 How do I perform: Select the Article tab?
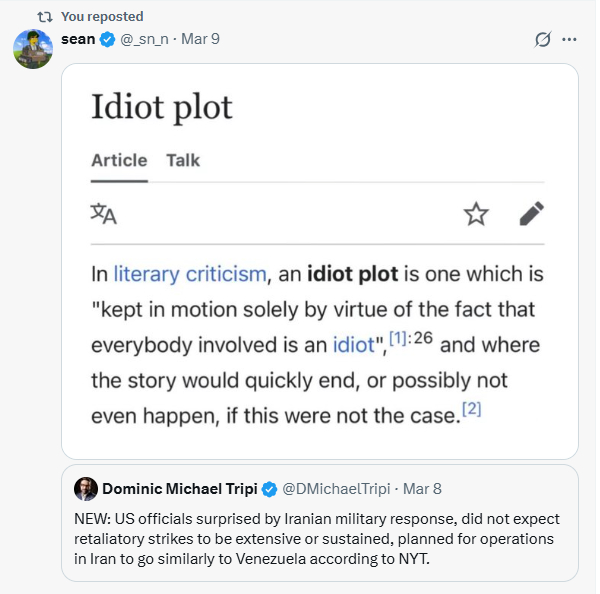[x=119, y=160]
